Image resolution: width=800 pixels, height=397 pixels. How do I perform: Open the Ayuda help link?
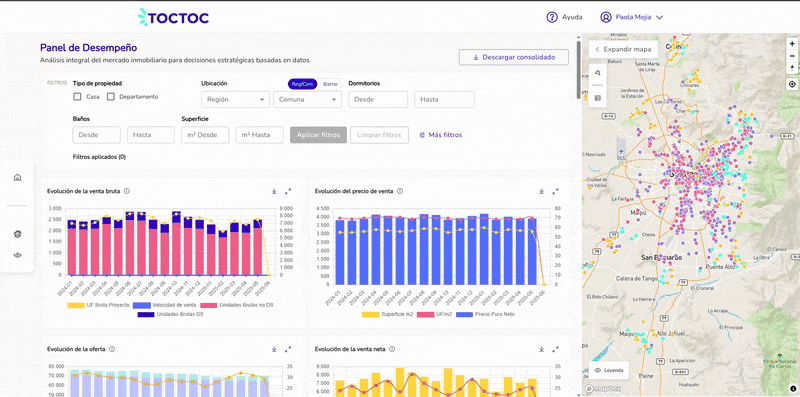coord(564,17)
